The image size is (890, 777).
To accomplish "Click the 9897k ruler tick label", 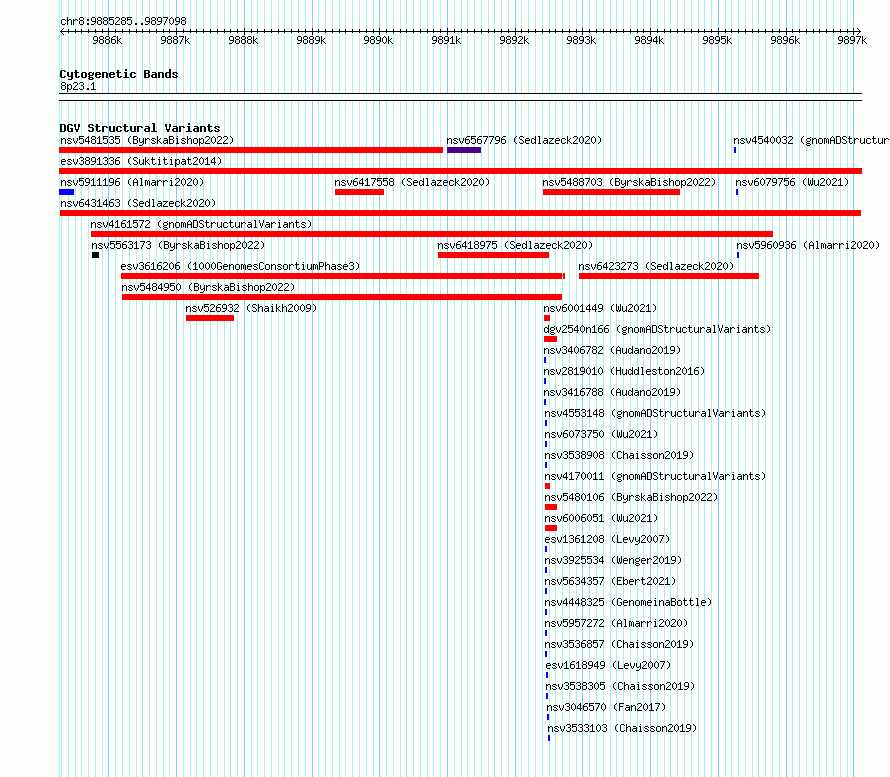I will click(x=852, y=40).
